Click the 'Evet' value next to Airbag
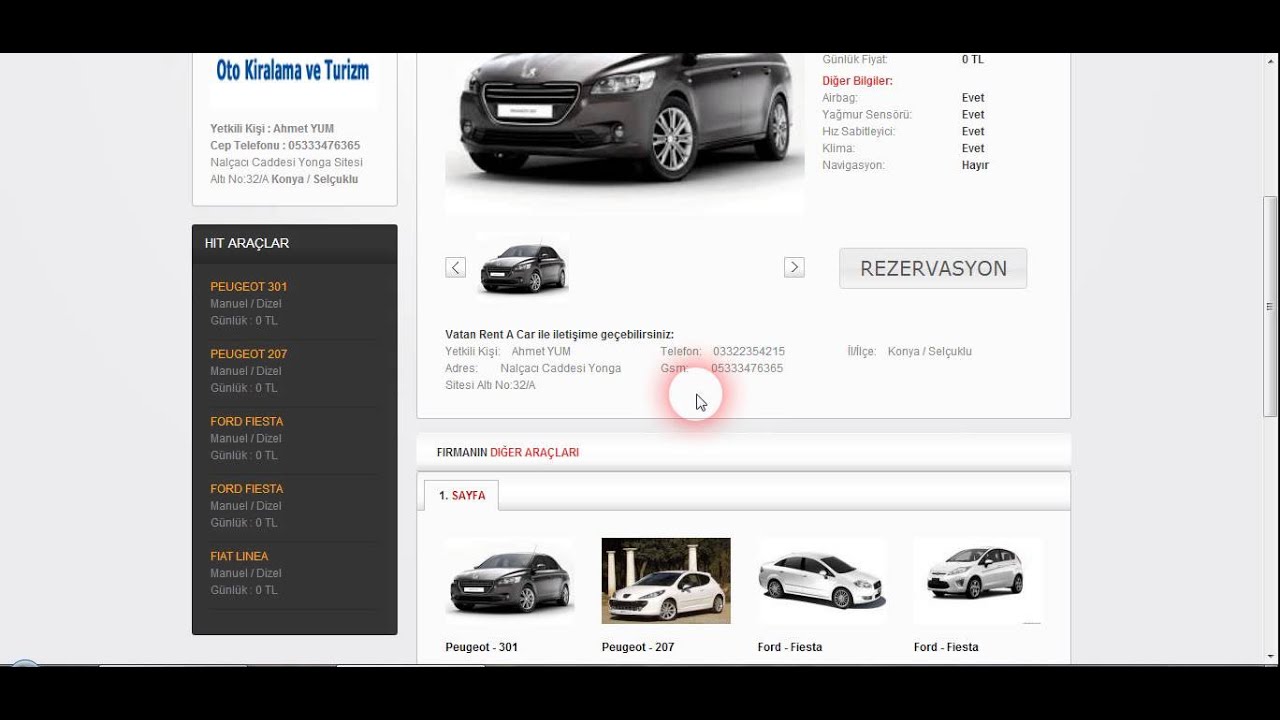1280x720 pixels. tap(973, 98)
